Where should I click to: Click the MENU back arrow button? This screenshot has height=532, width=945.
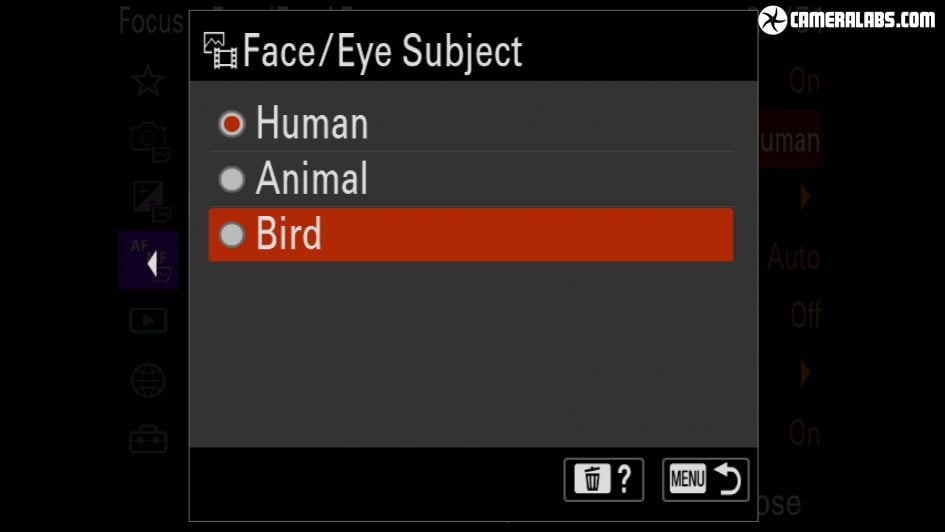[x=705, y=480]
